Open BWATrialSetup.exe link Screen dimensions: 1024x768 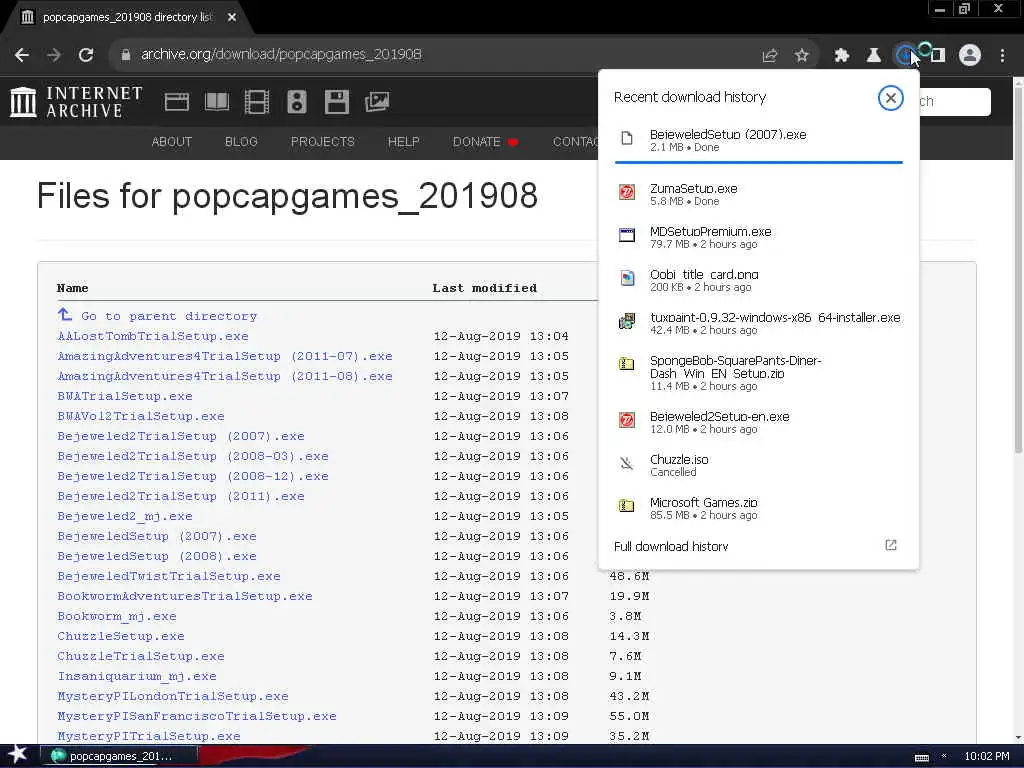125,396
